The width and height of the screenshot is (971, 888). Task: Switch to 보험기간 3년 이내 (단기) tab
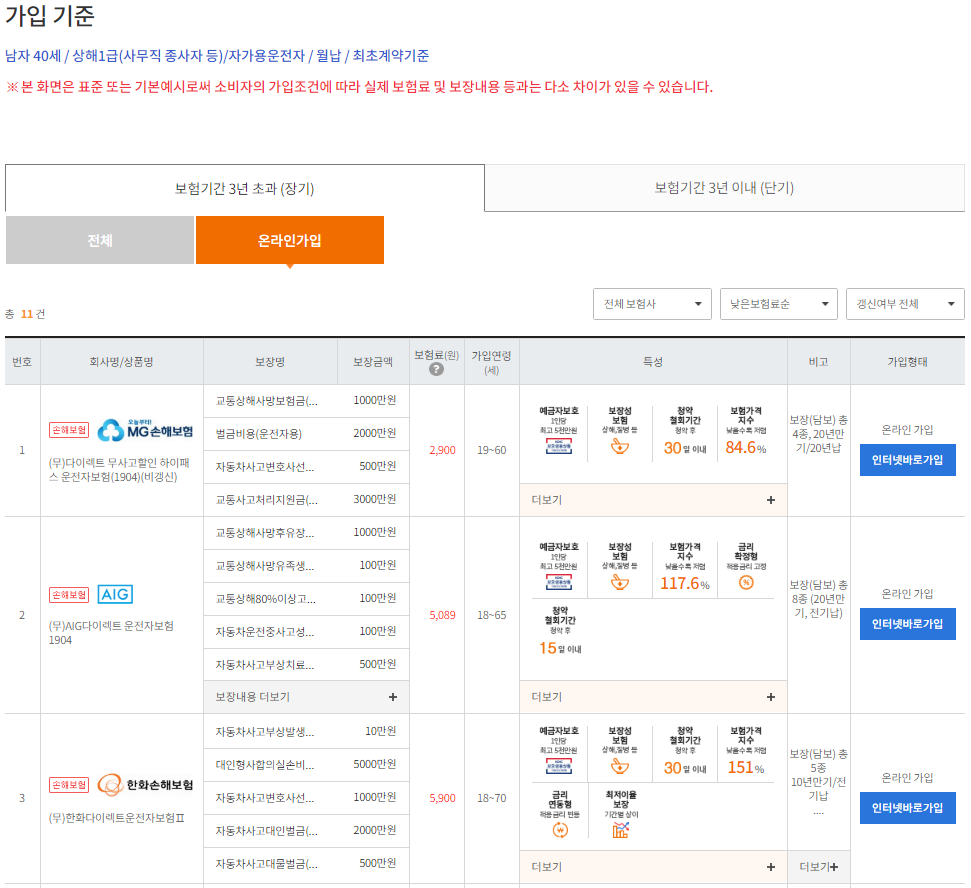click(x=725, y=188)
